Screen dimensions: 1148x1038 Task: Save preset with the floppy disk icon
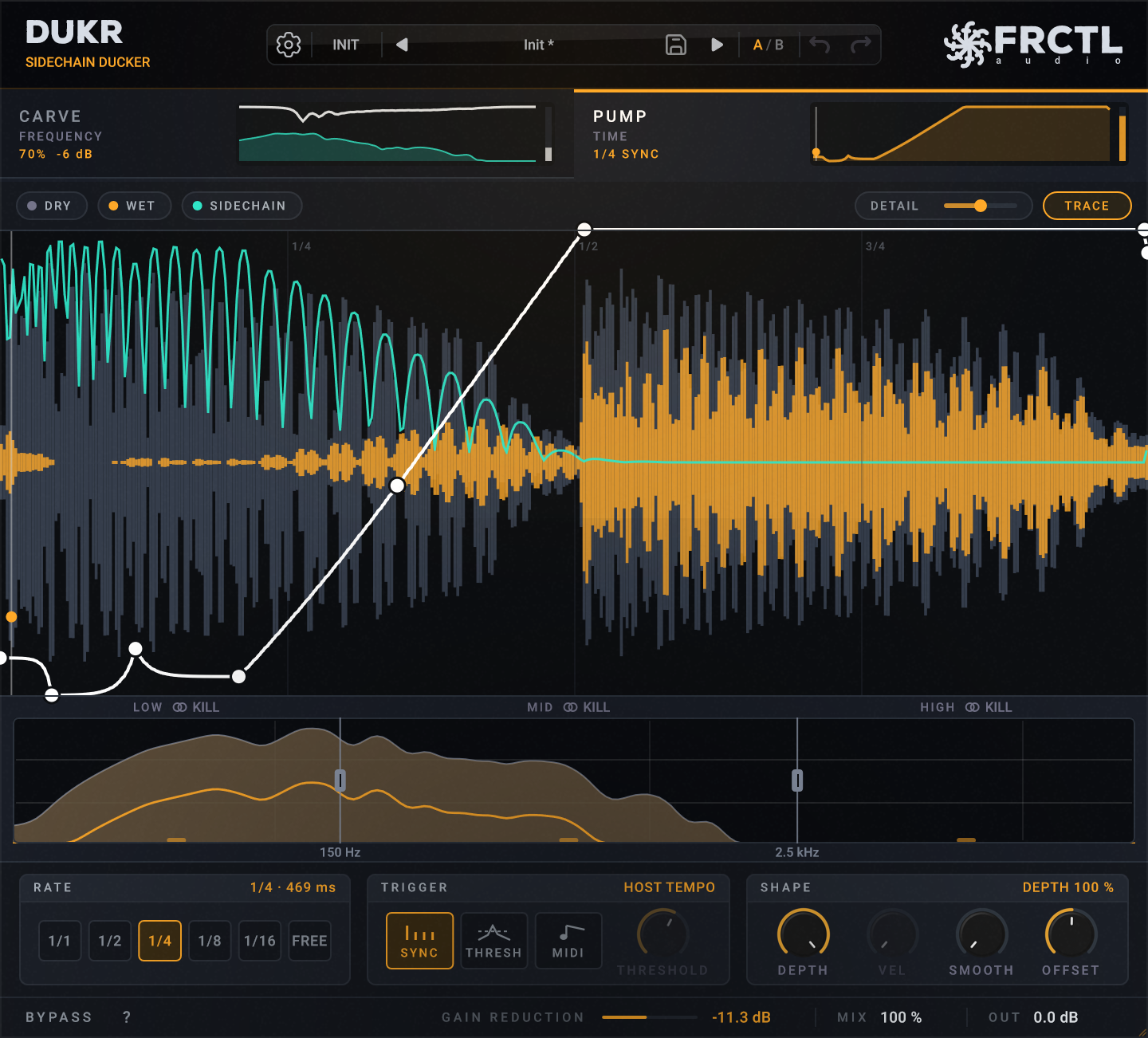pos(676,45)
